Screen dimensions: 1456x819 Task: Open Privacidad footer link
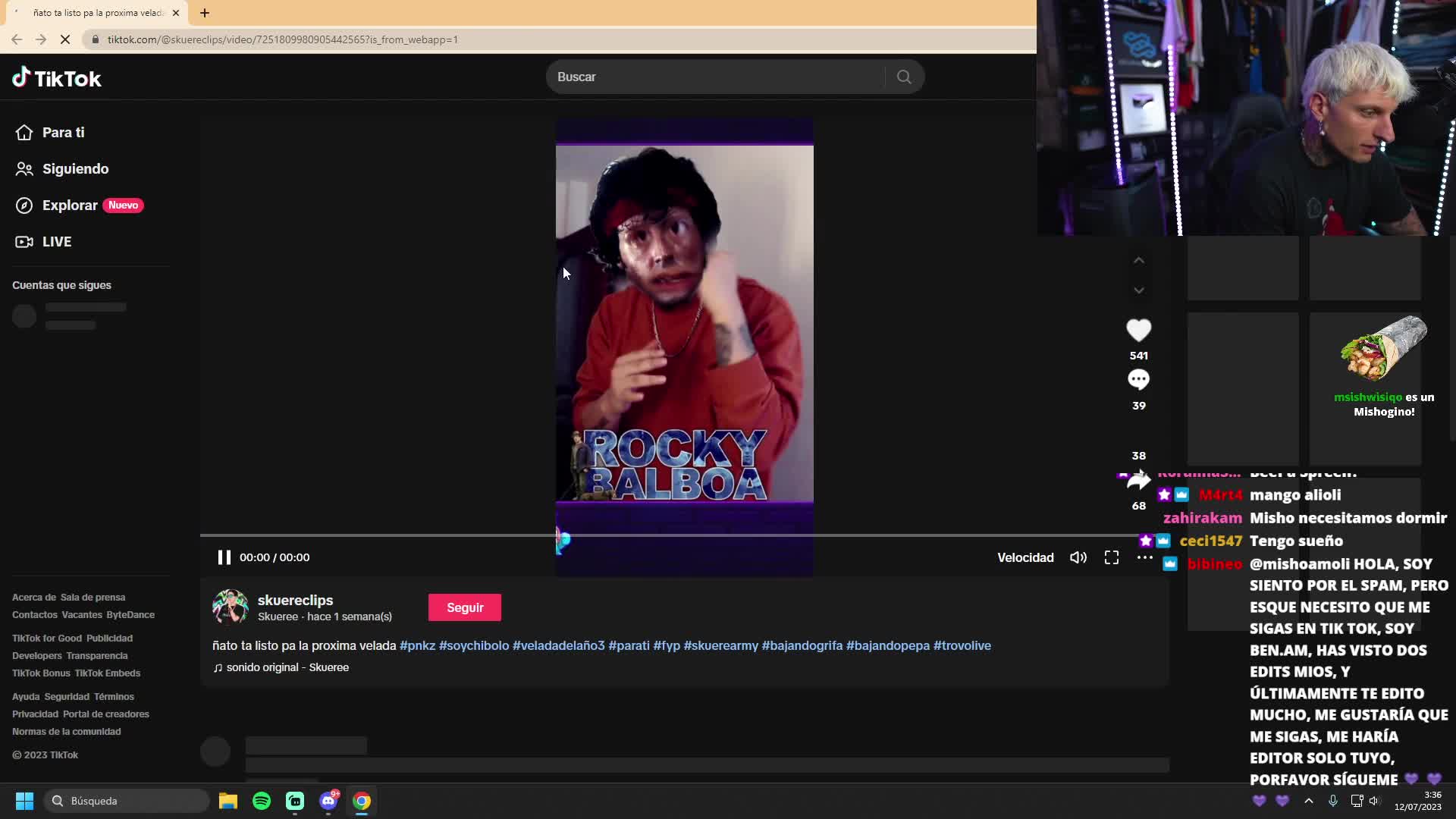tap(35, 714)
